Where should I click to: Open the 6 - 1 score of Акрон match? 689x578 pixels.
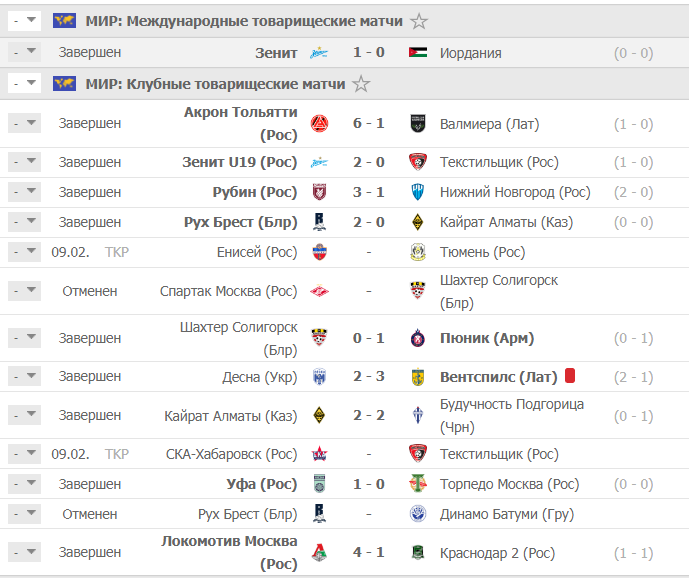(369, 123)
